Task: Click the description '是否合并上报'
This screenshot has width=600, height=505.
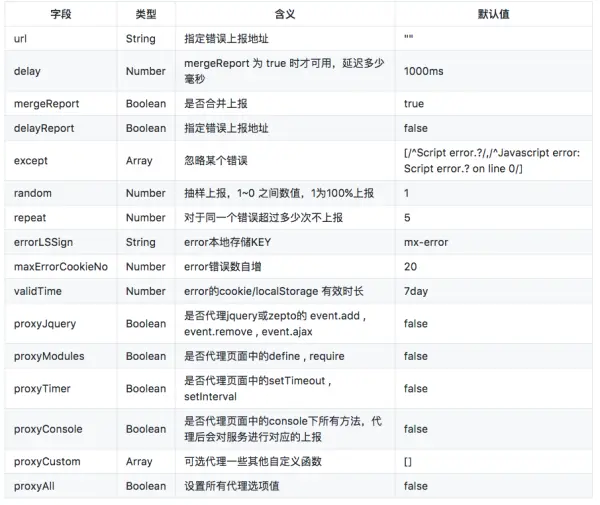Action: pos(216,104)
